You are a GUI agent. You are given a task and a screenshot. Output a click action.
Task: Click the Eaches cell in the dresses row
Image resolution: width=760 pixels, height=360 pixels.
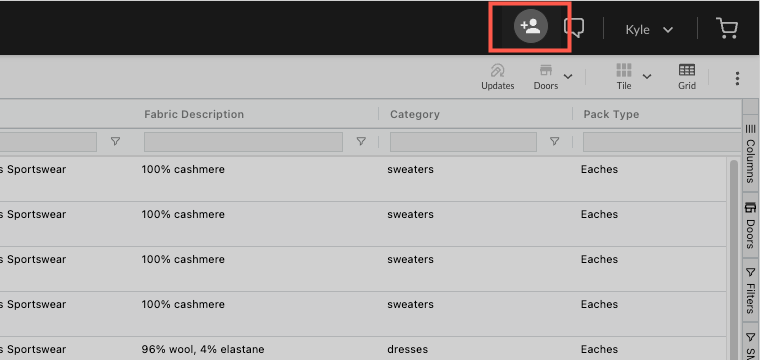[599, 349]
